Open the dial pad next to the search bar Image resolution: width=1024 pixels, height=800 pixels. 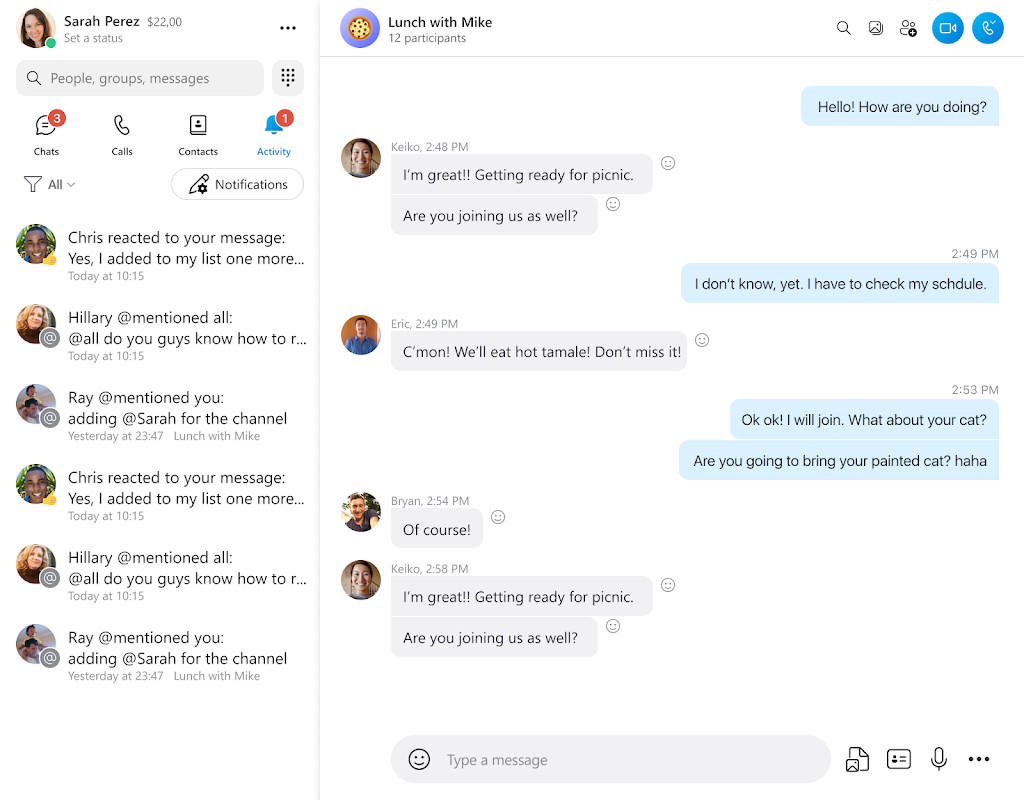click(287, 77)
